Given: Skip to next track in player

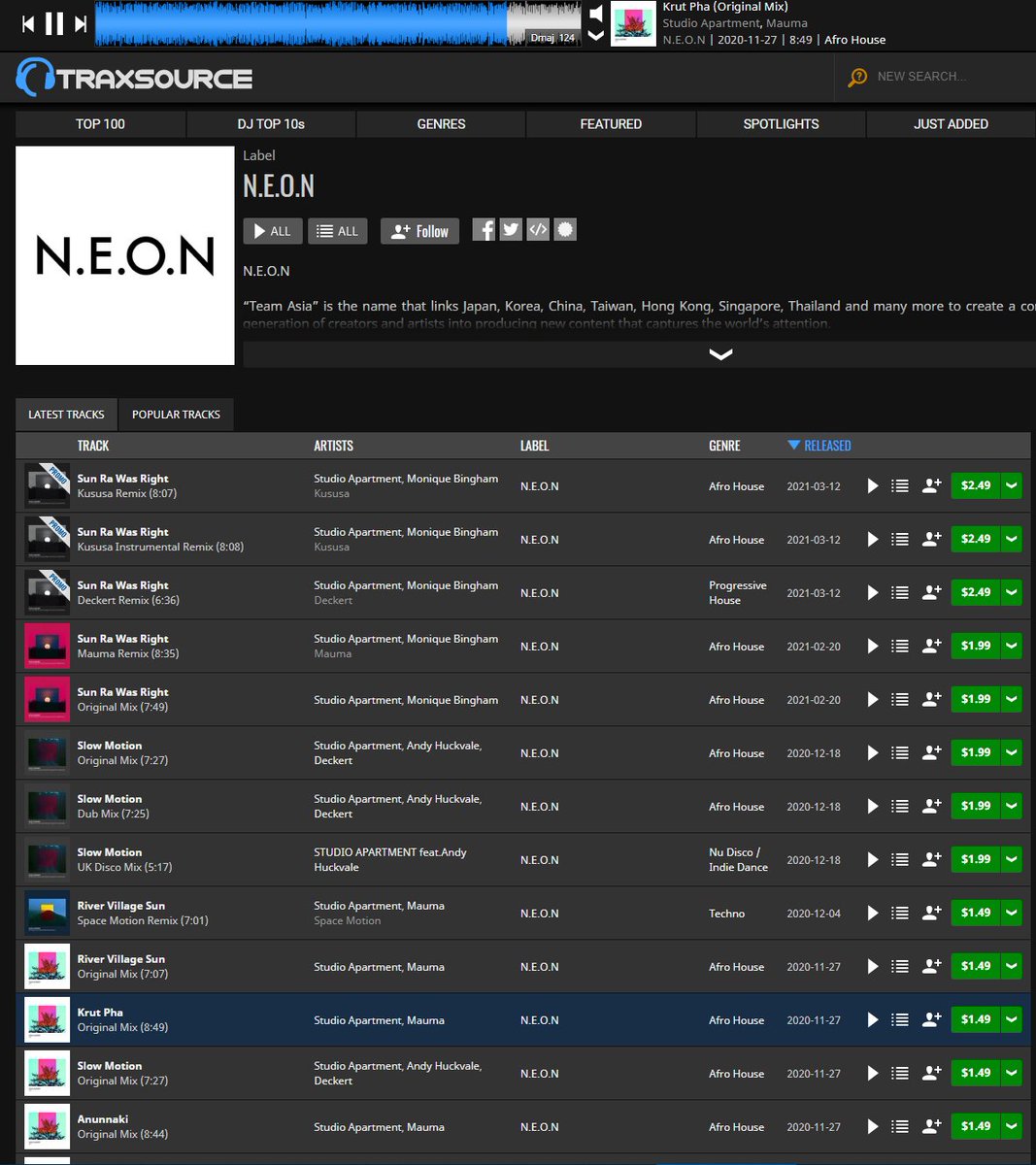Looking at the screenshot, I should point(81,23).
